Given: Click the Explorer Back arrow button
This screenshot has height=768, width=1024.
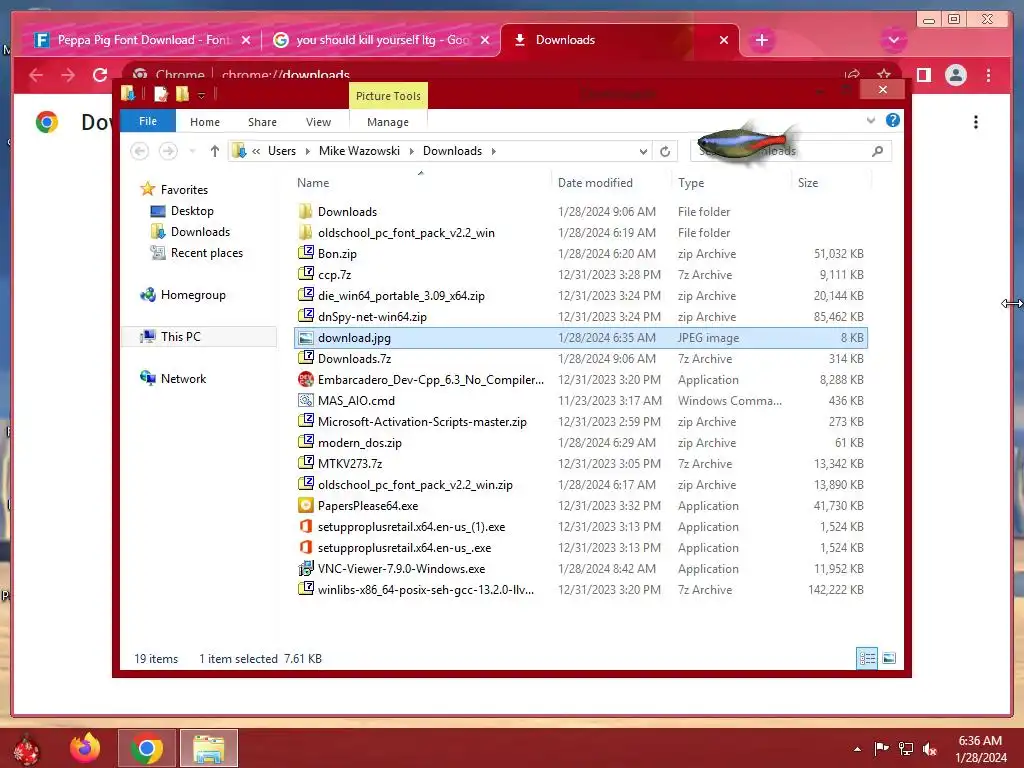Looking at the screenshot, I should pos(139,151).
